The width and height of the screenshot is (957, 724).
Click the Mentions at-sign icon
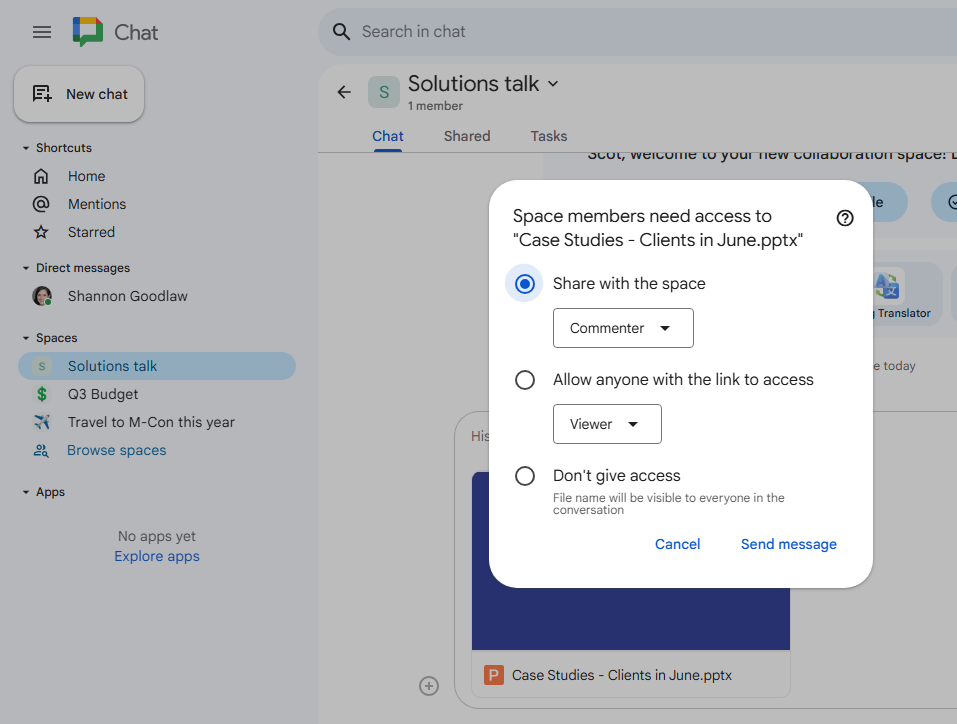tap(41, 204)
